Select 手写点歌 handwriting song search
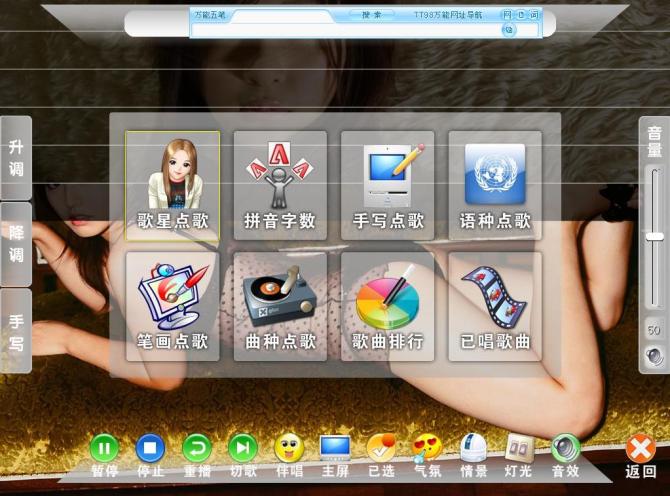 pos(388,185)
